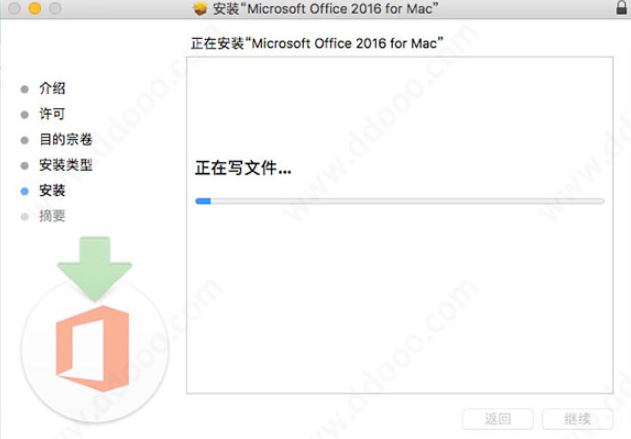
Task: Click the blue bullet beside 安装
Action: coord(25,191)
